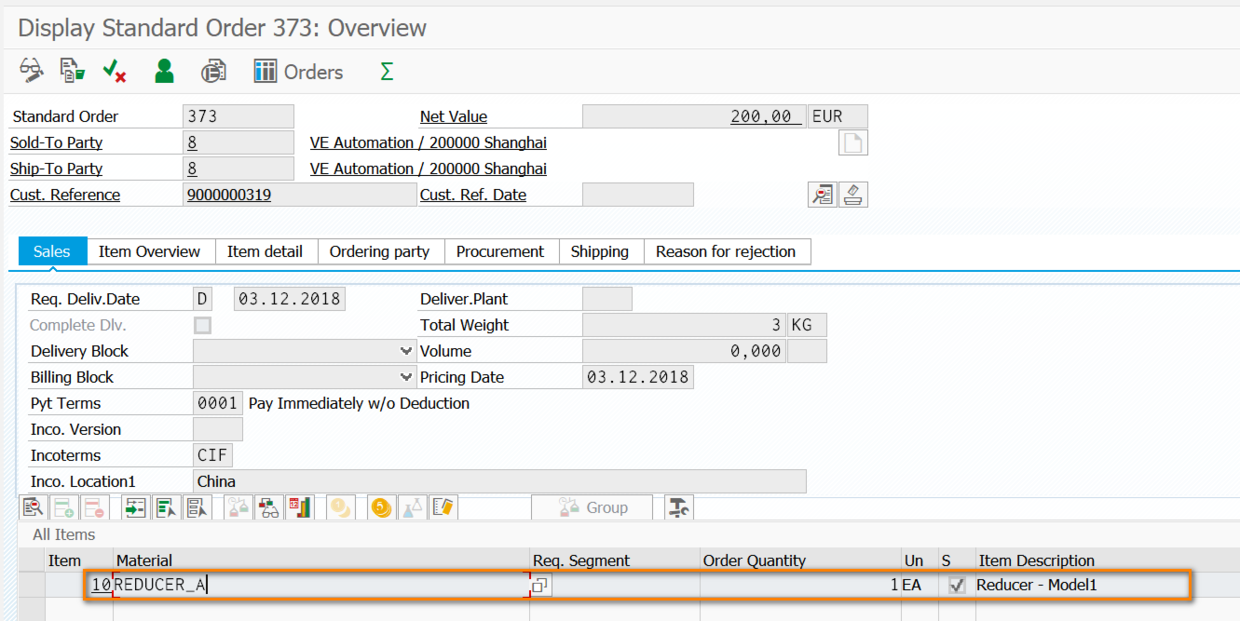The width and height of the screenshot is (1240, 621).
Task: Click the Pricing Date field
Action: 638,377
